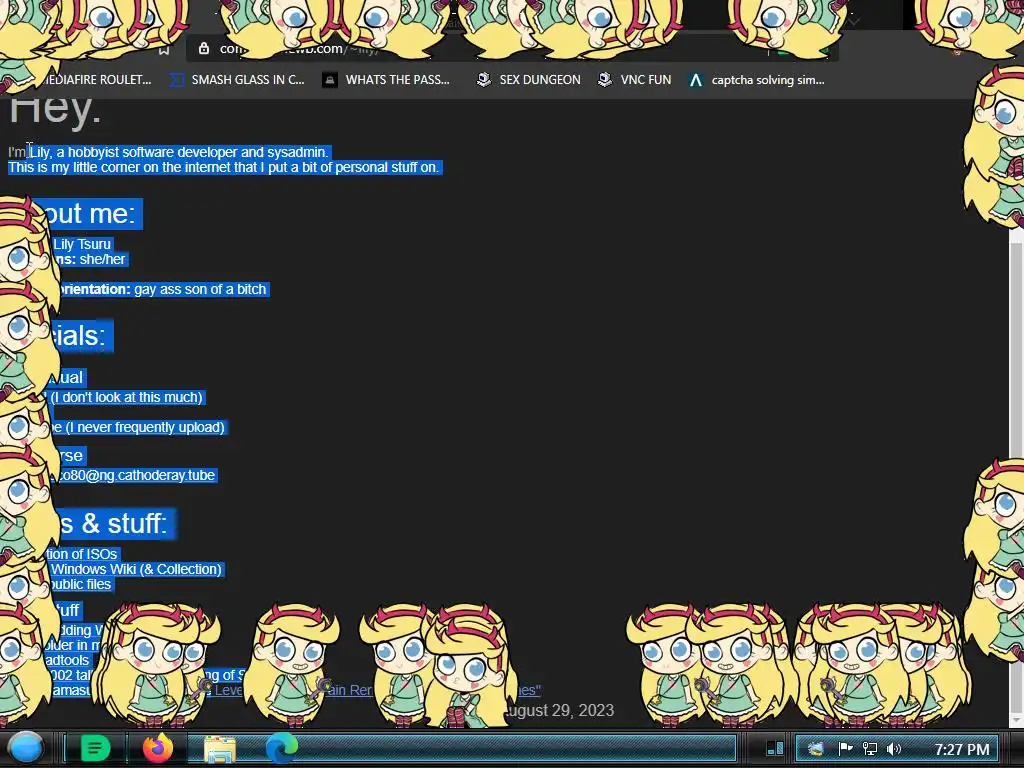
Task: Open the Windows Wiki (& Collection) link
Action: point(136,569)
